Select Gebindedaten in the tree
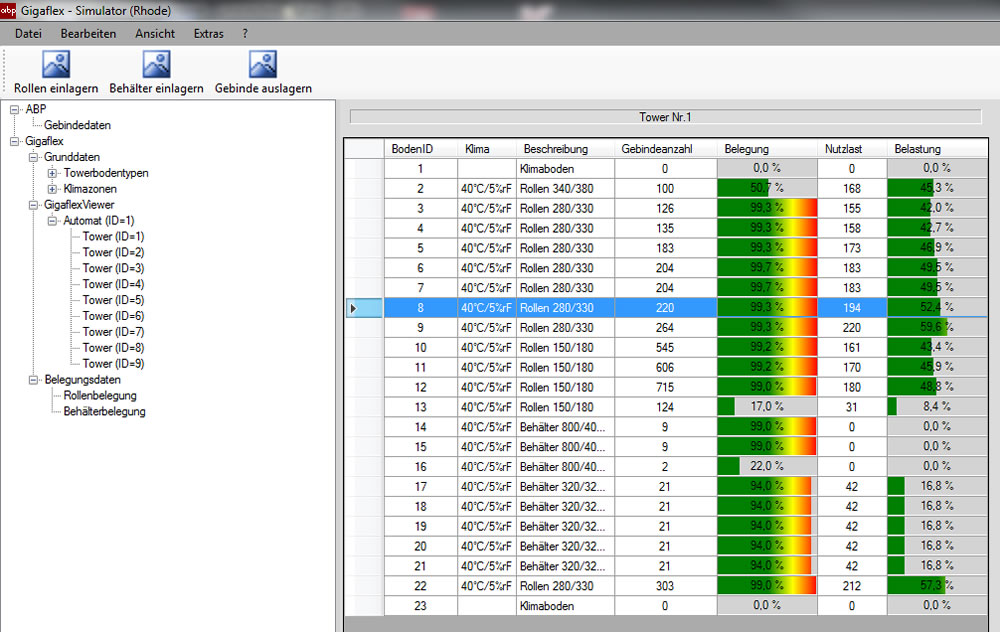Image resolution: width=1000 pixels, height=632 pixels. 77,125
